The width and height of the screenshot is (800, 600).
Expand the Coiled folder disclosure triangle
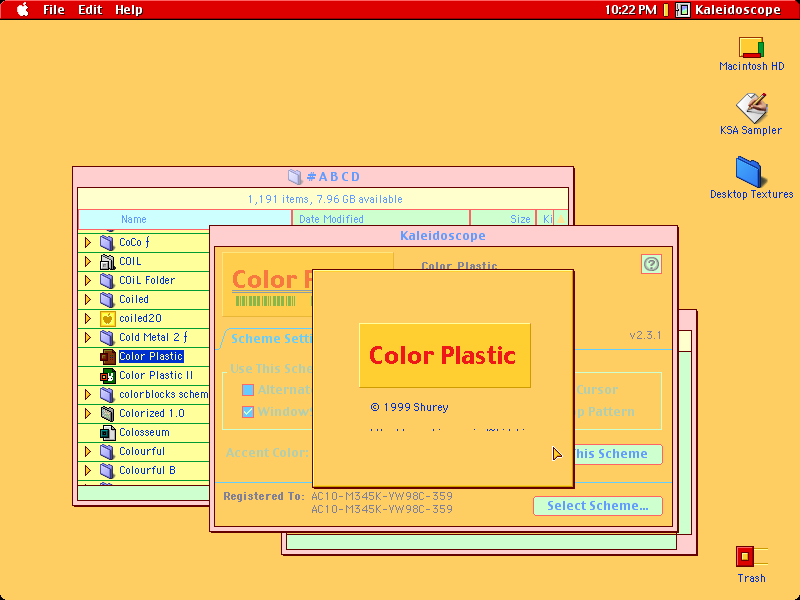coord(88,299)
